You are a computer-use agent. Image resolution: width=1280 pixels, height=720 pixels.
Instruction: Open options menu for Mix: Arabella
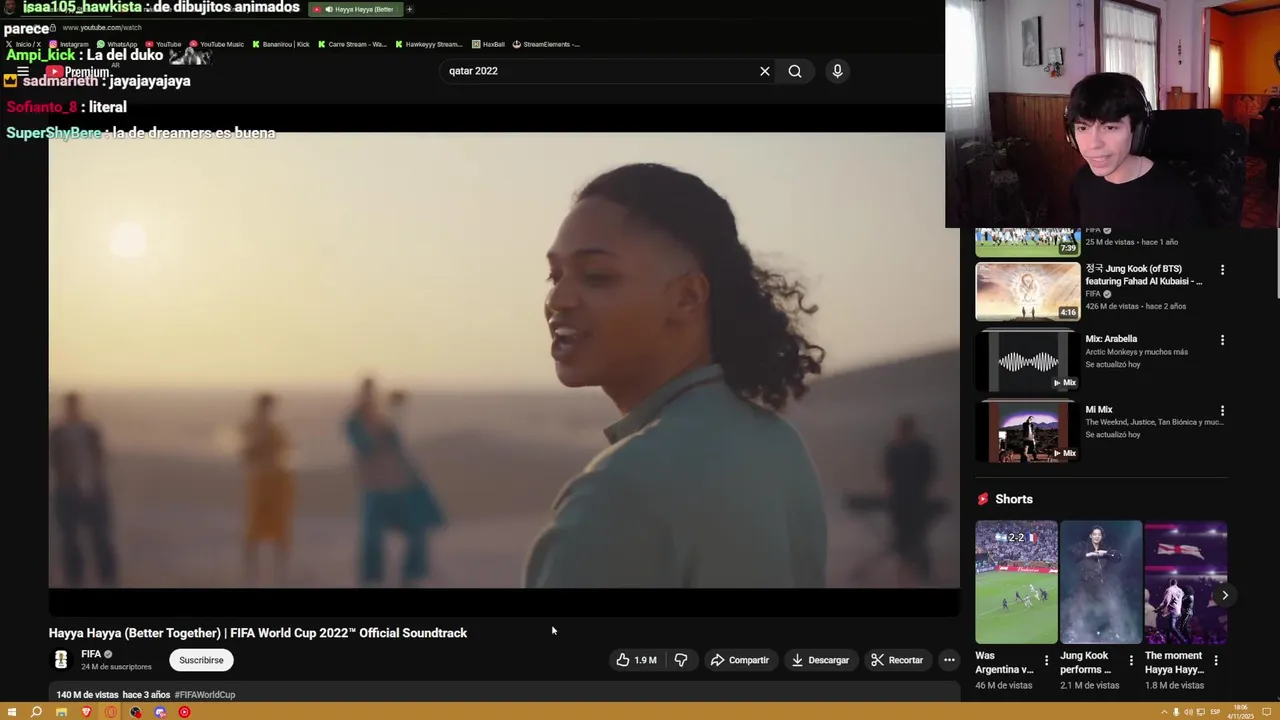click(1222, 340)
